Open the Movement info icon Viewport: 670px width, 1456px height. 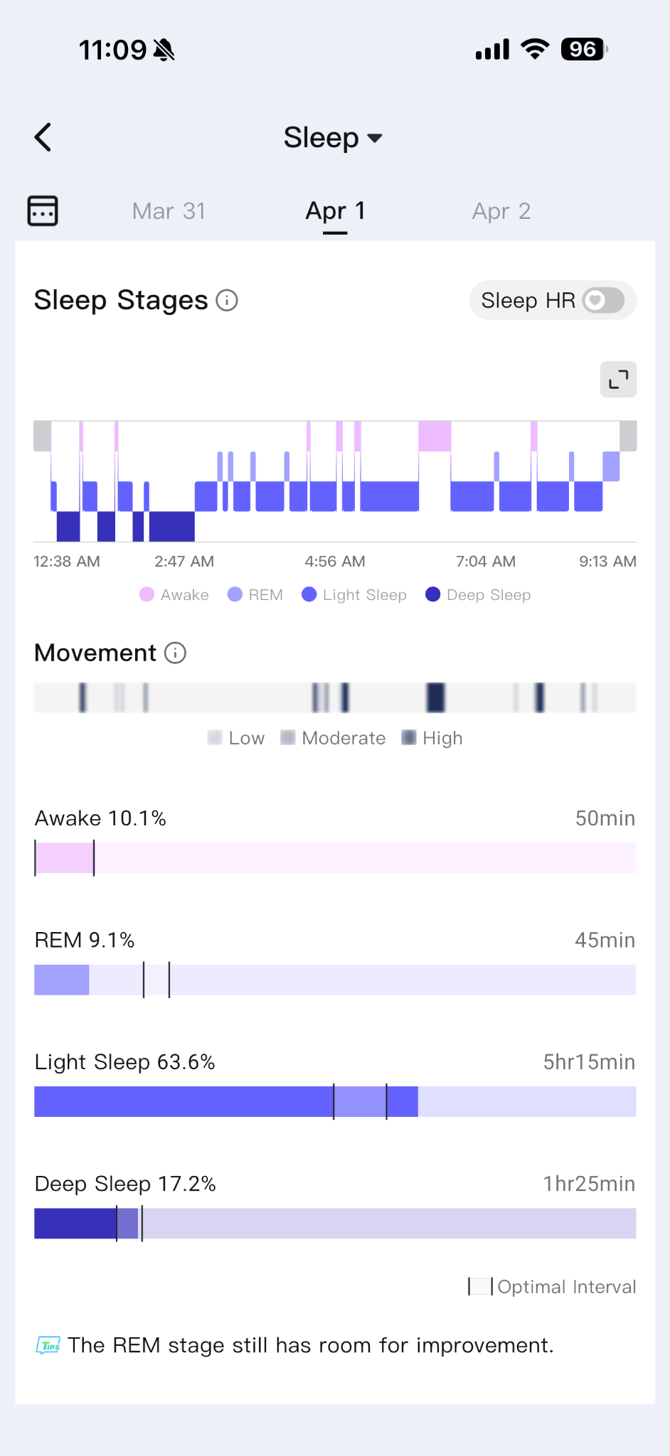tap(175, 653)
